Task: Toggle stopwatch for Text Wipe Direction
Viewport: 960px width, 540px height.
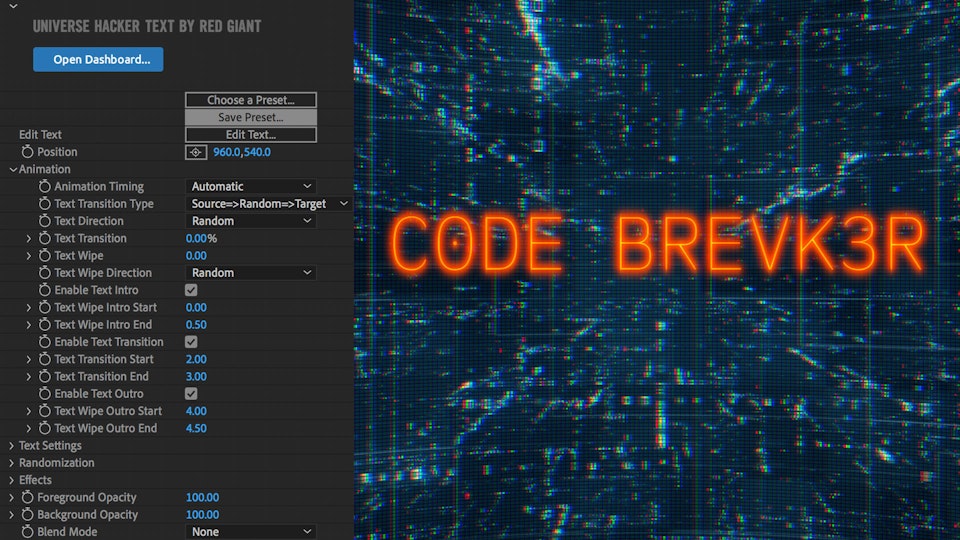Action: pyautogui.click(x=45, y=273)
